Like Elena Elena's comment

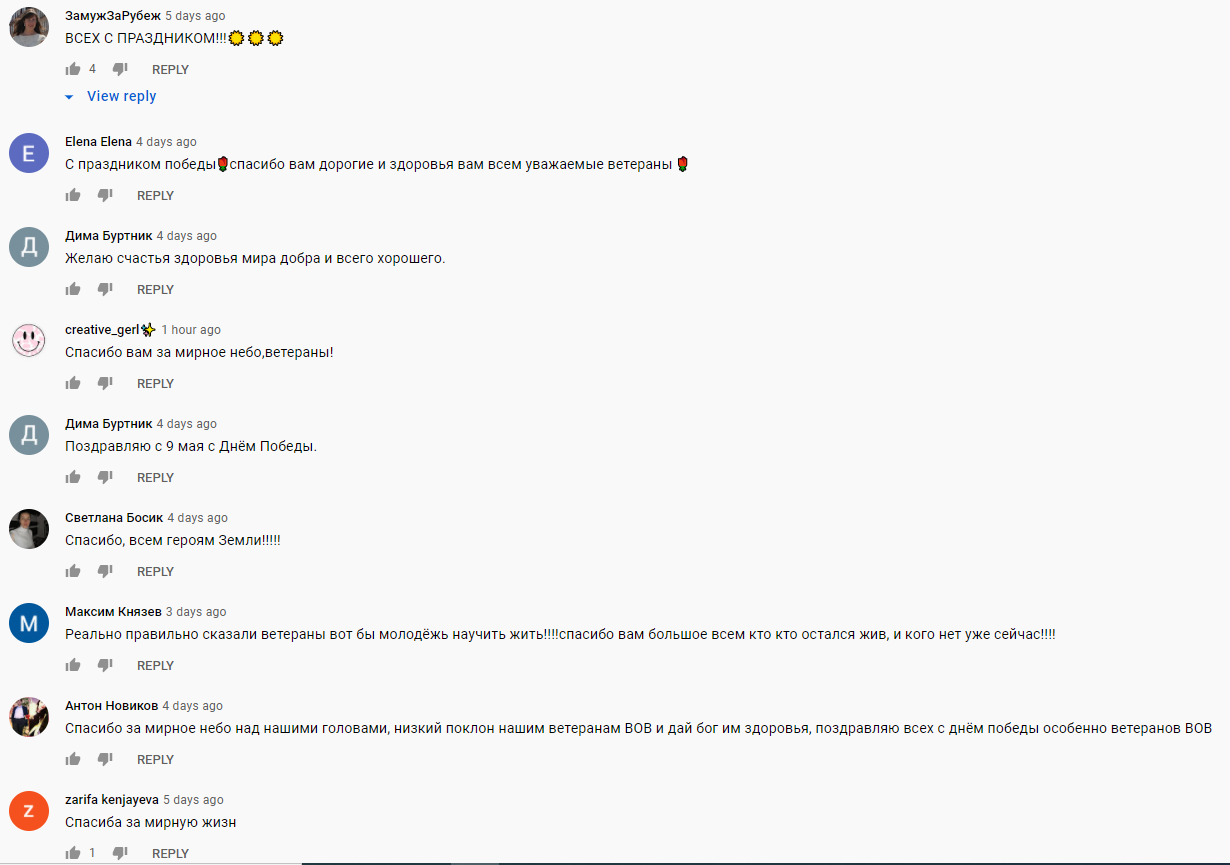pos(73,195)
